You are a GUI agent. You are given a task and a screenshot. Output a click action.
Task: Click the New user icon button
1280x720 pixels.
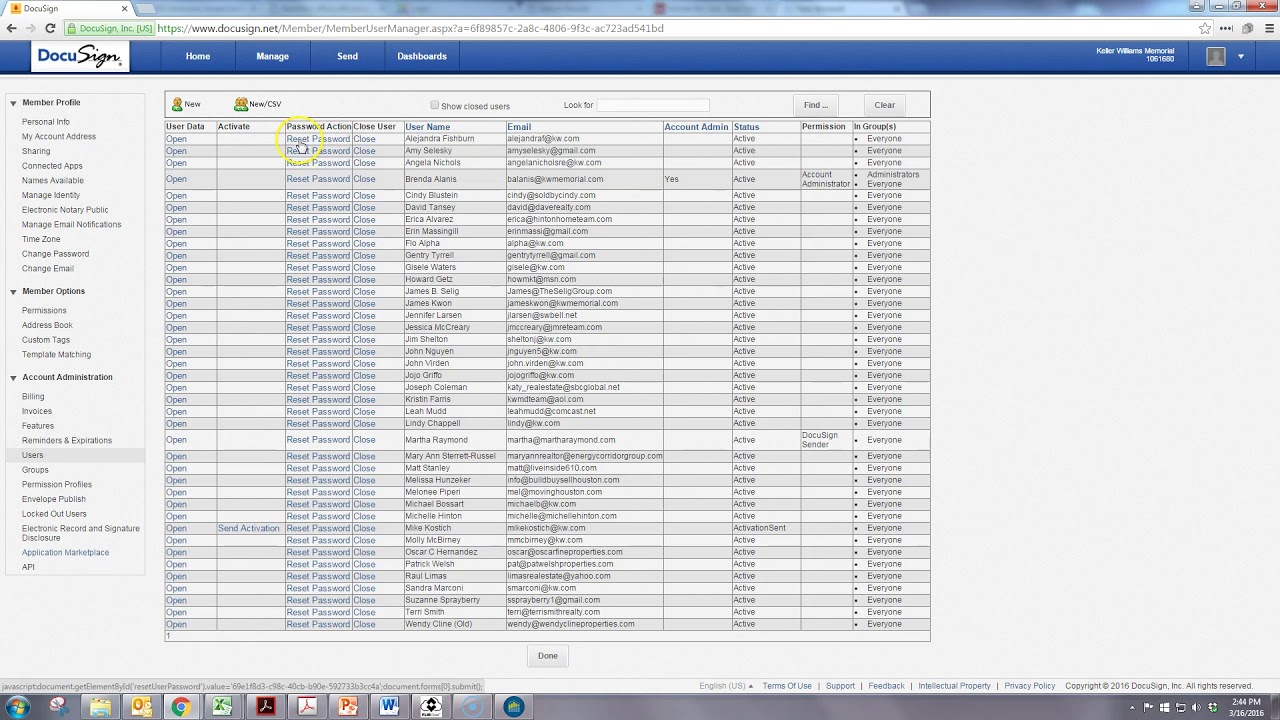click(x=186, y=104)
